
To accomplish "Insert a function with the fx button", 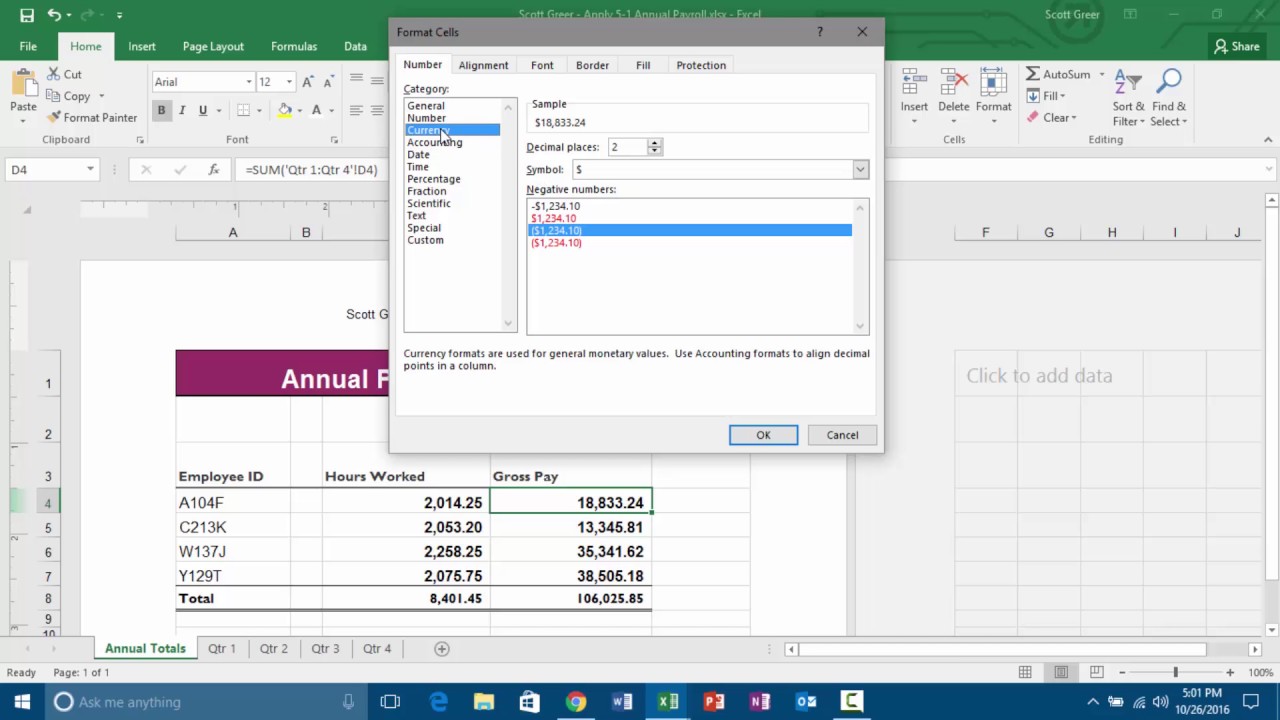I will (213, 170).
